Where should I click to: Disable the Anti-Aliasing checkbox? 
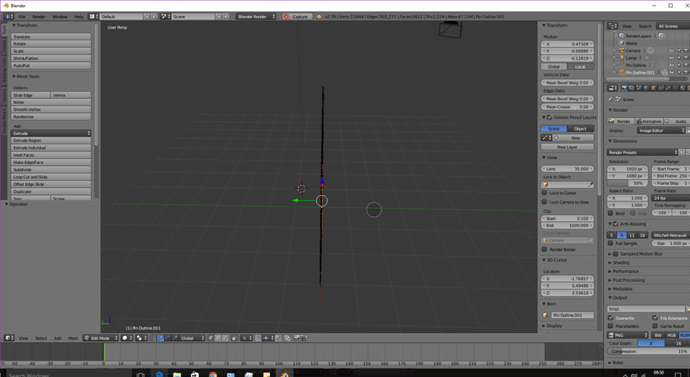tap(616, 224)
